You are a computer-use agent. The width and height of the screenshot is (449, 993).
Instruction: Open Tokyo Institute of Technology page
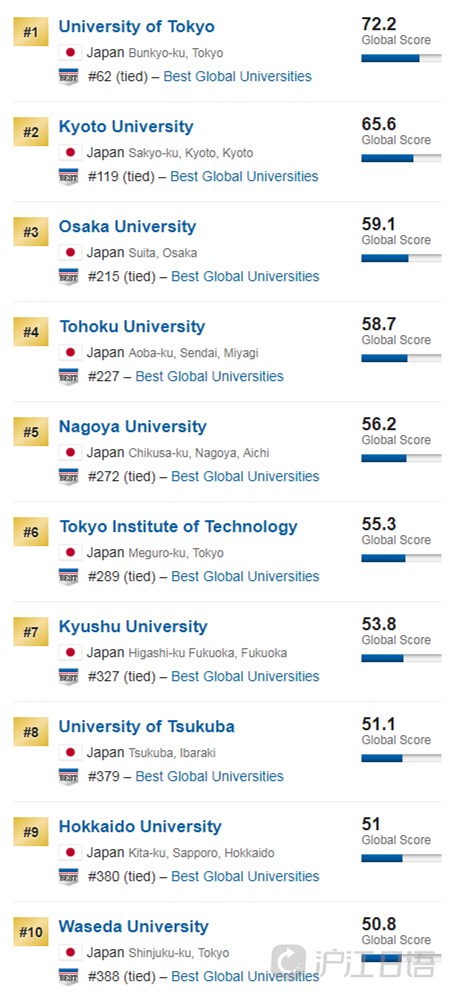tap(179, 527)
